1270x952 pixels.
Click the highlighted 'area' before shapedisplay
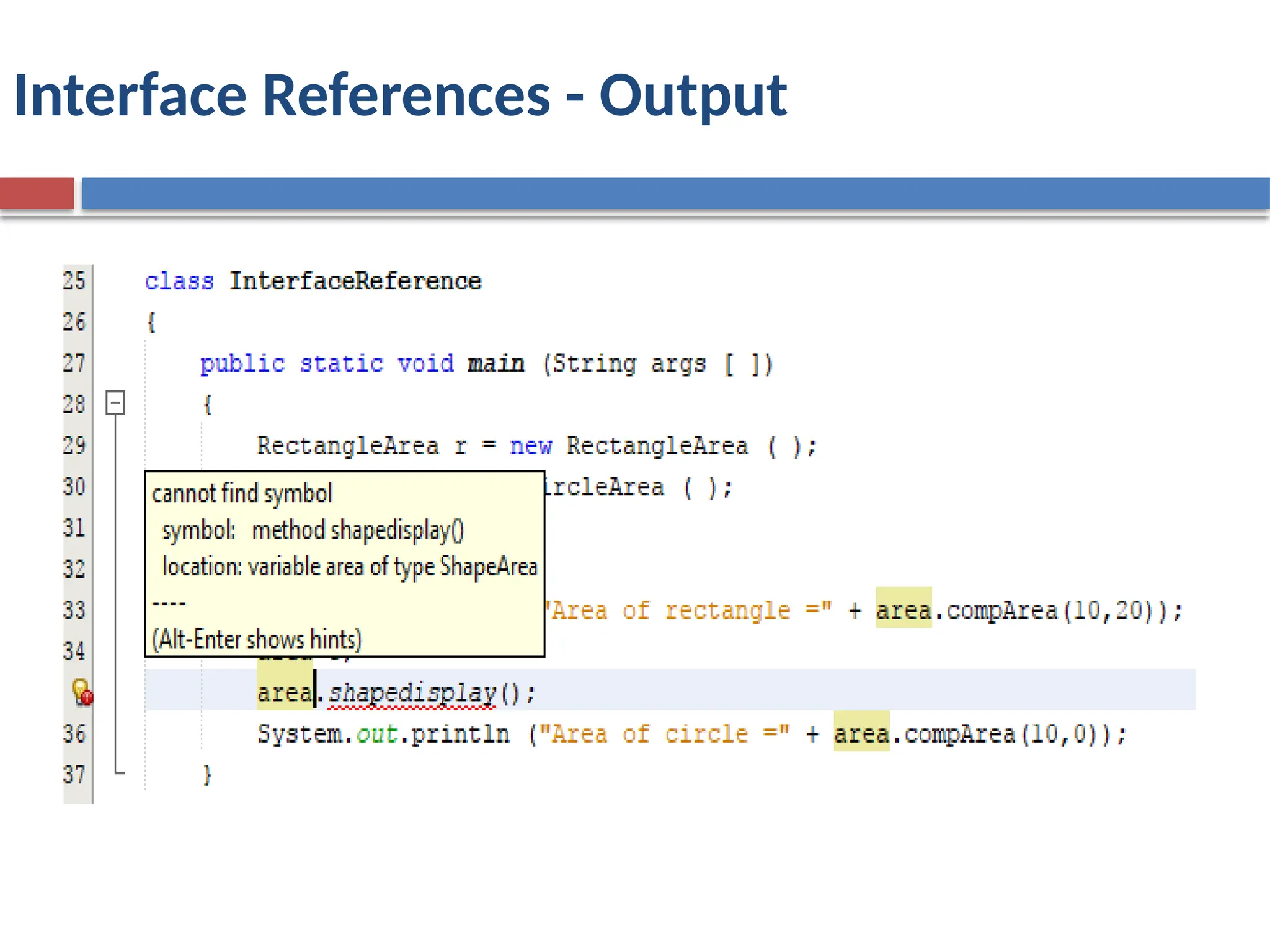tap(285, 693)
